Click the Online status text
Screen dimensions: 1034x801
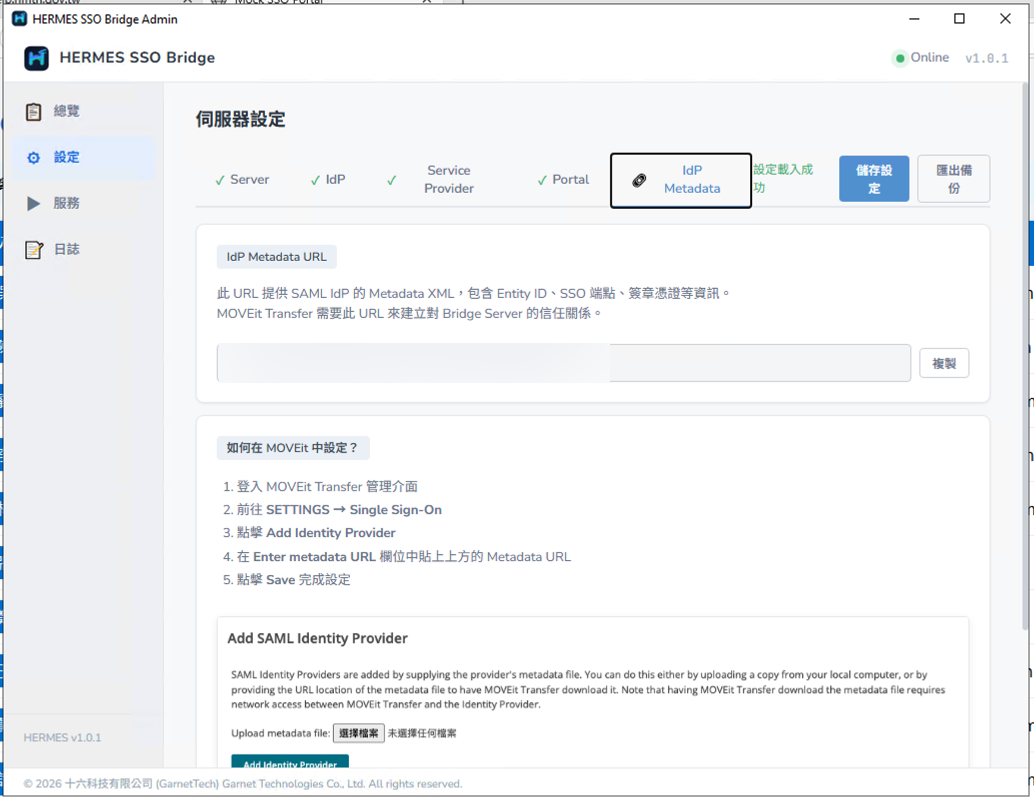[x=930, y=57]
